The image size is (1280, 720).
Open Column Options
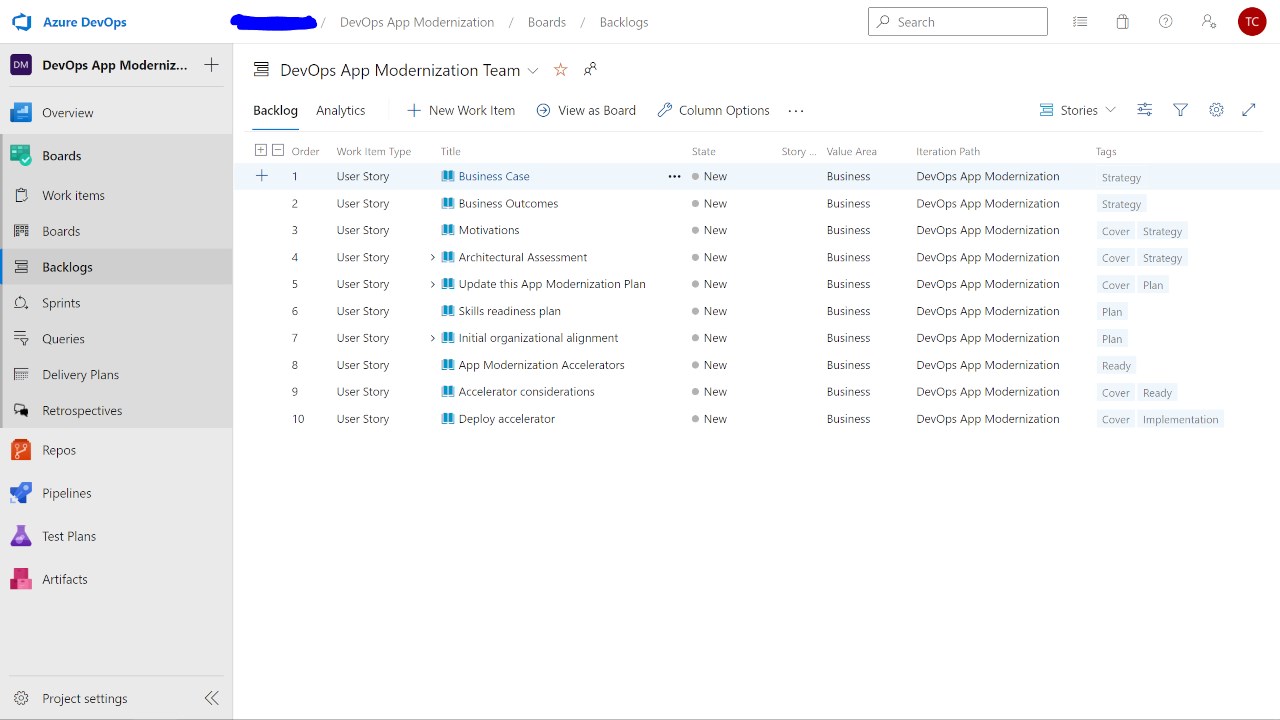click(x=713, y=111)
